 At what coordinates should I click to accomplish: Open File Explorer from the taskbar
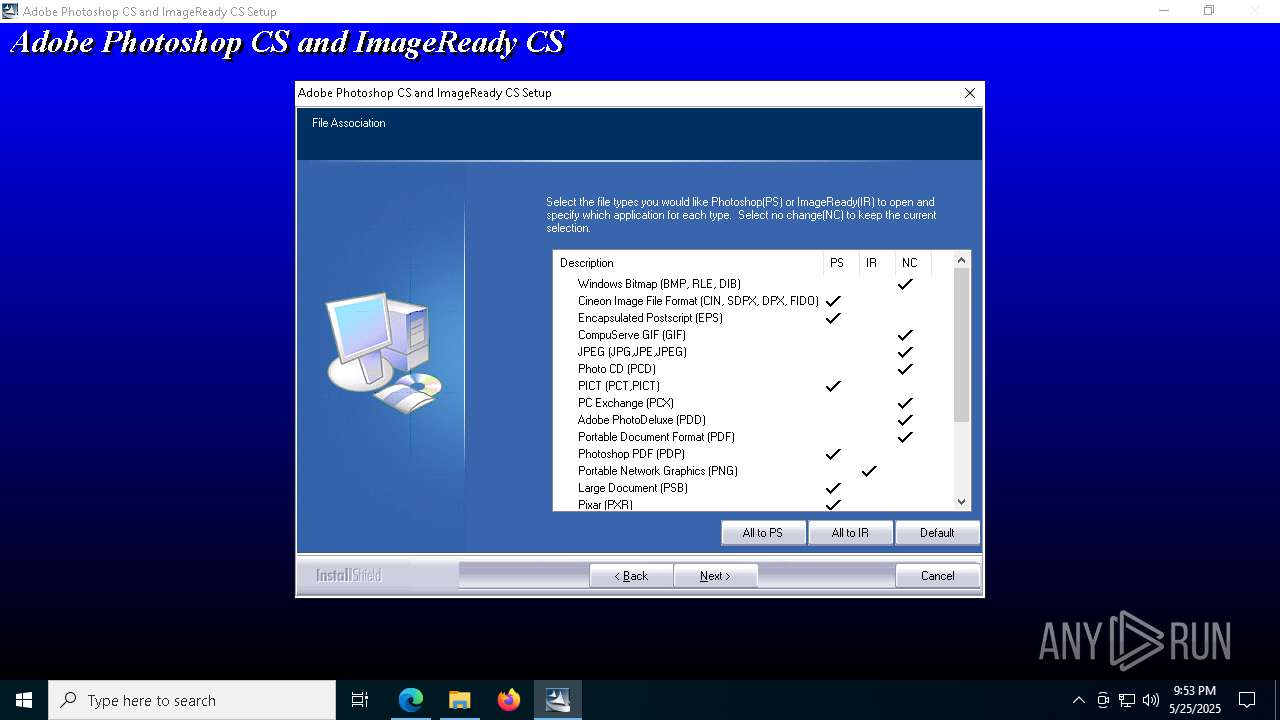pyautogui.click(x=459, y=700)
